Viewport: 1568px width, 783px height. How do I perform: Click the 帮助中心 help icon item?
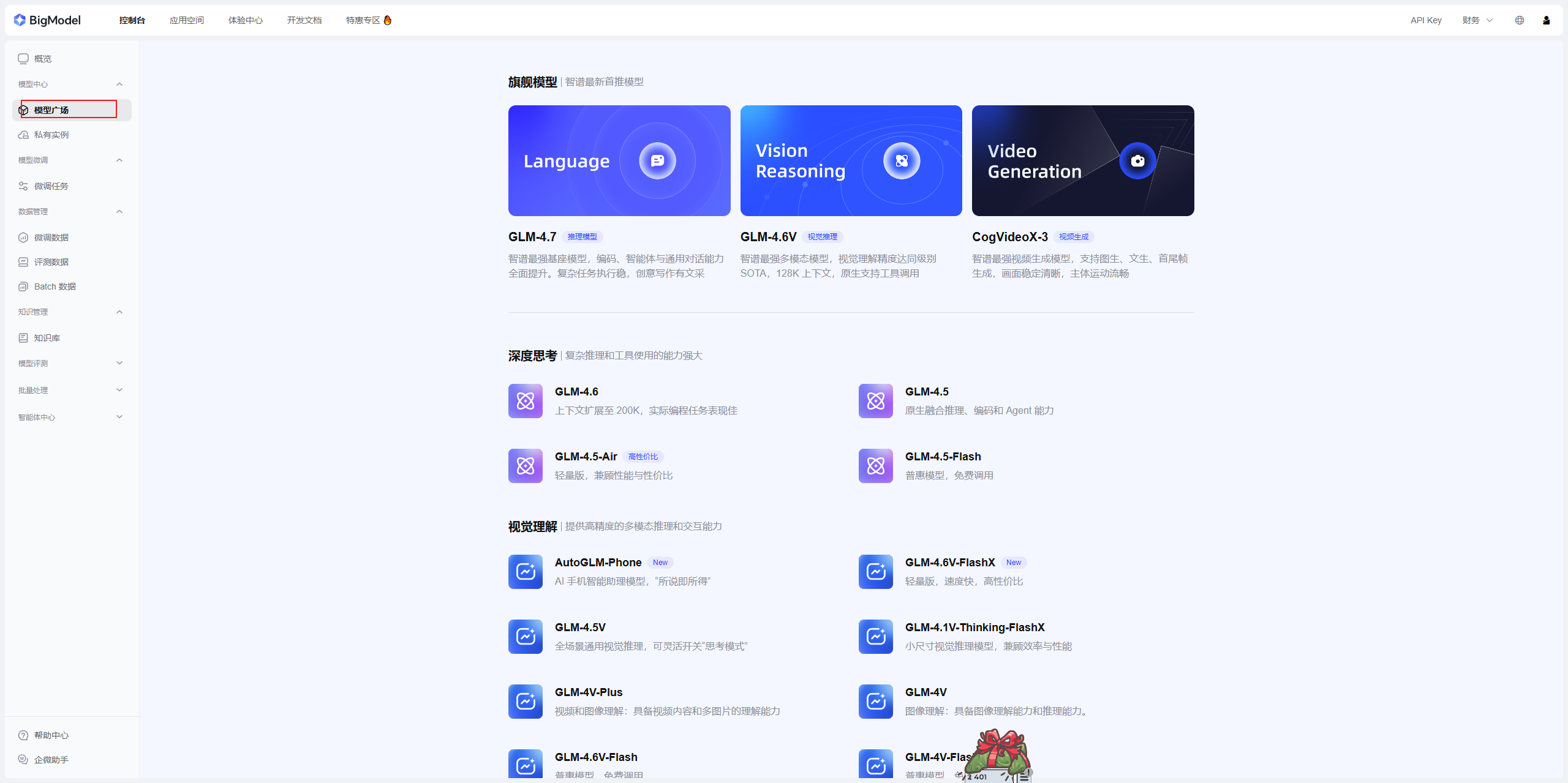click(51, 735)
